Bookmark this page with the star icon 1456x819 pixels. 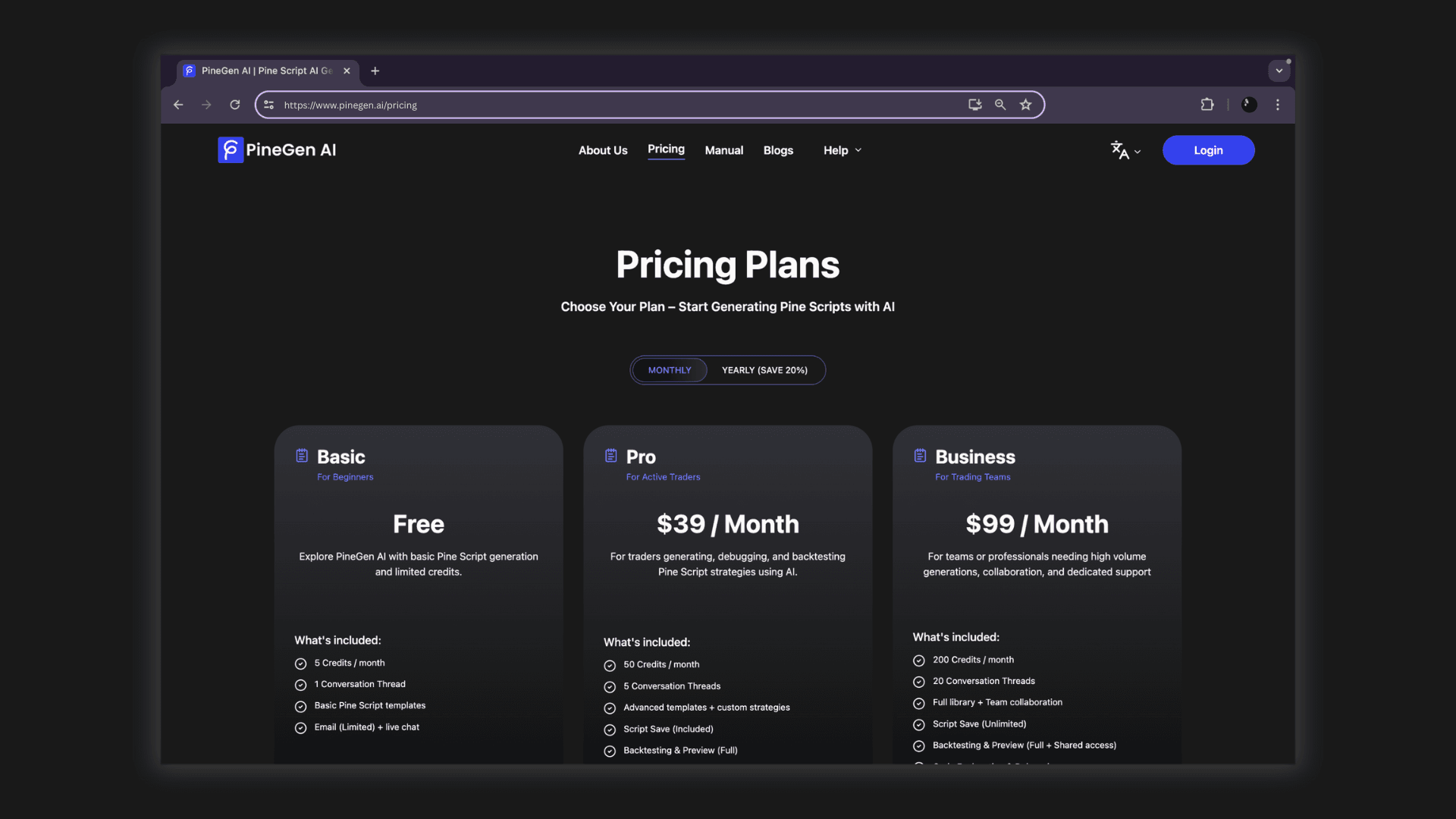[1026, 105]
